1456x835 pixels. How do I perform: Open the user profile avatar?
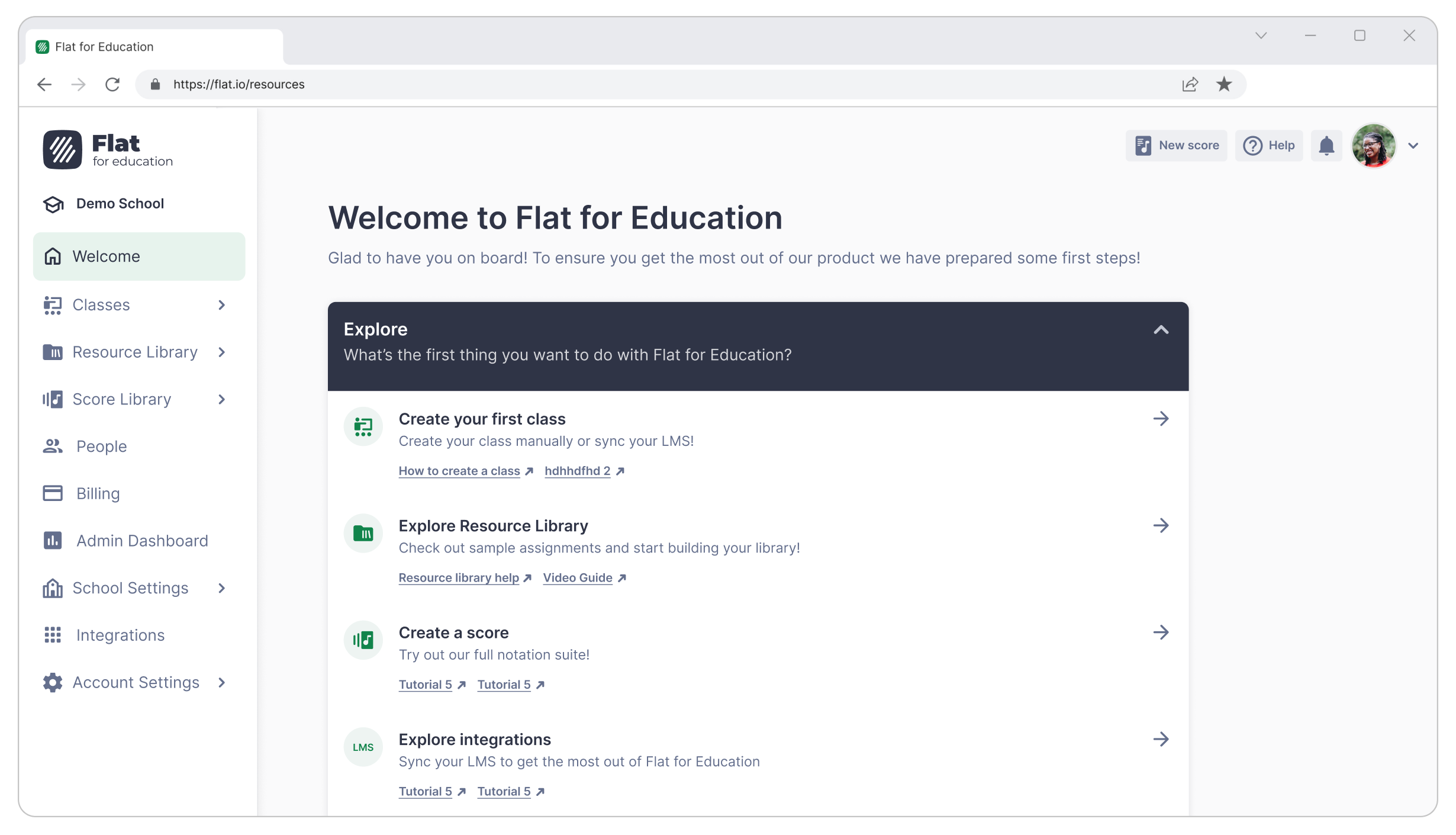pos(1374,146)
